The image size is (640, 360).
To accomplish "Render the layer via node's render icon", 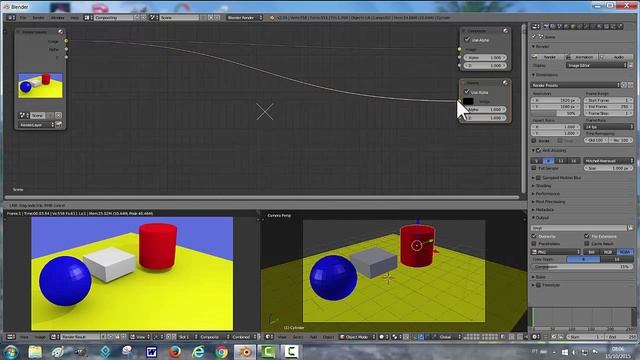I will click(x=59, y=124).
